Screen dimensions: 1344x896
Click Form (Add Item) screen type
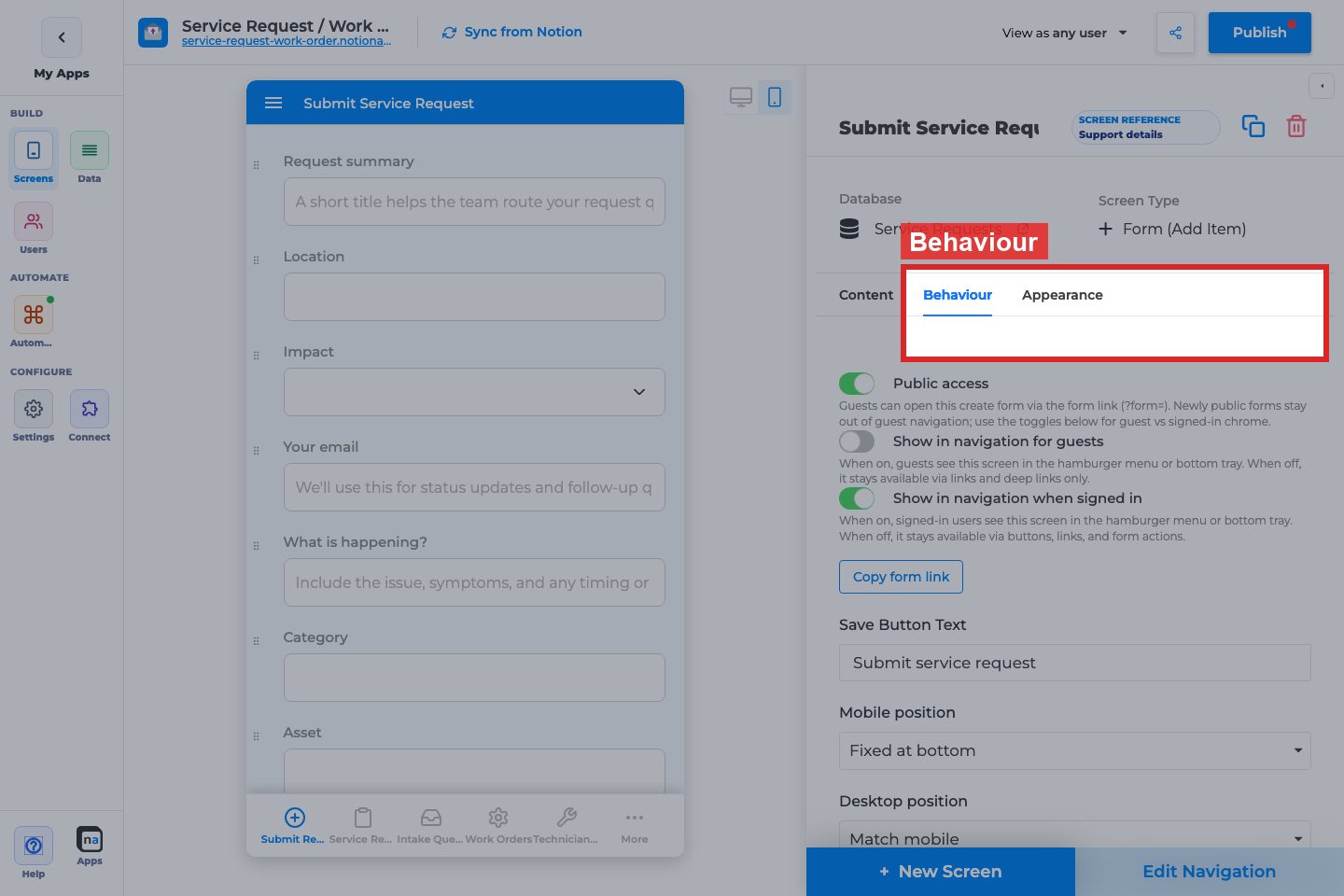click(x=1172, y=229)
